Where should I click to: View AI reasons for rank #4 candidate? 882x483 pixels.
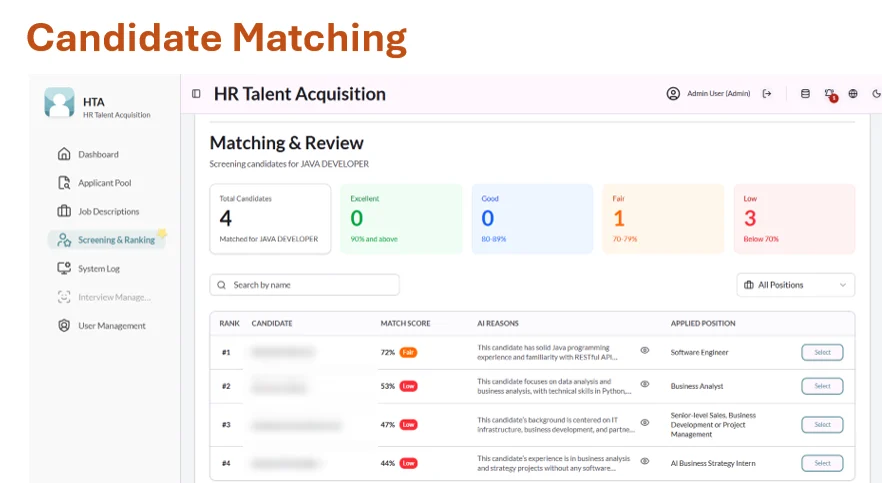tap(645, 461)
